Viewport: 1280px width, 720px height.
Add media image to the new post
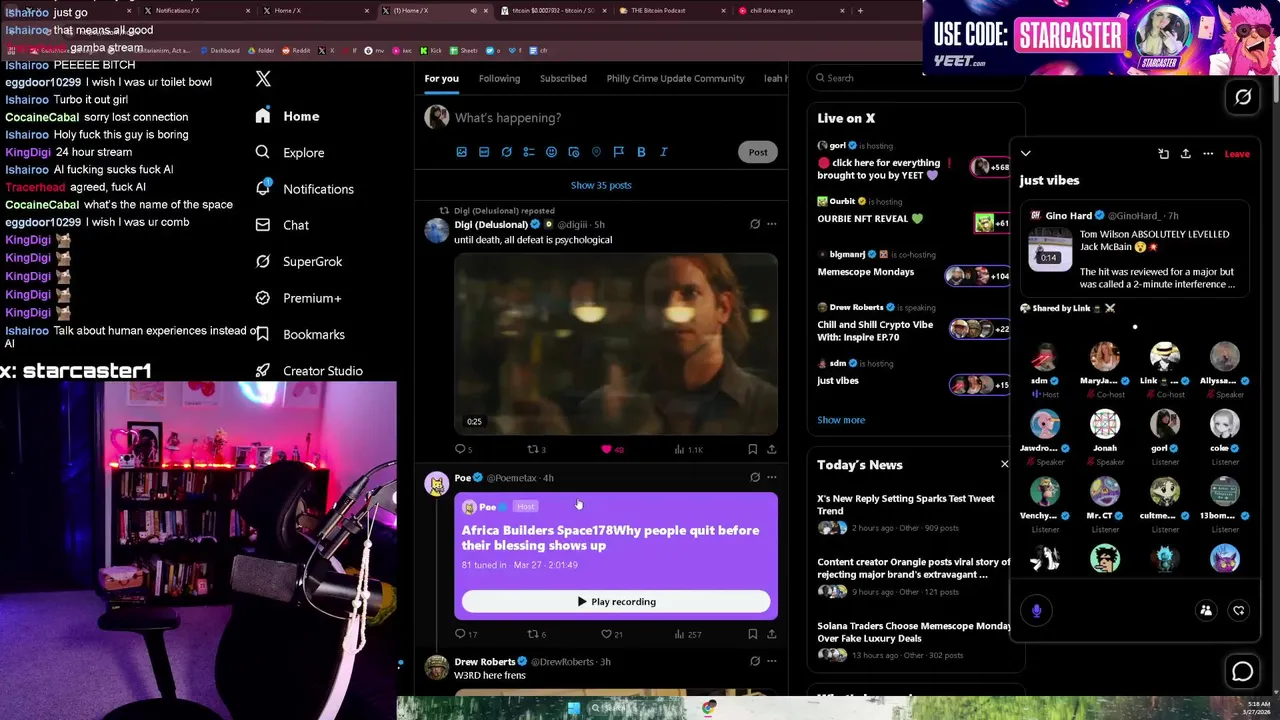461,152
